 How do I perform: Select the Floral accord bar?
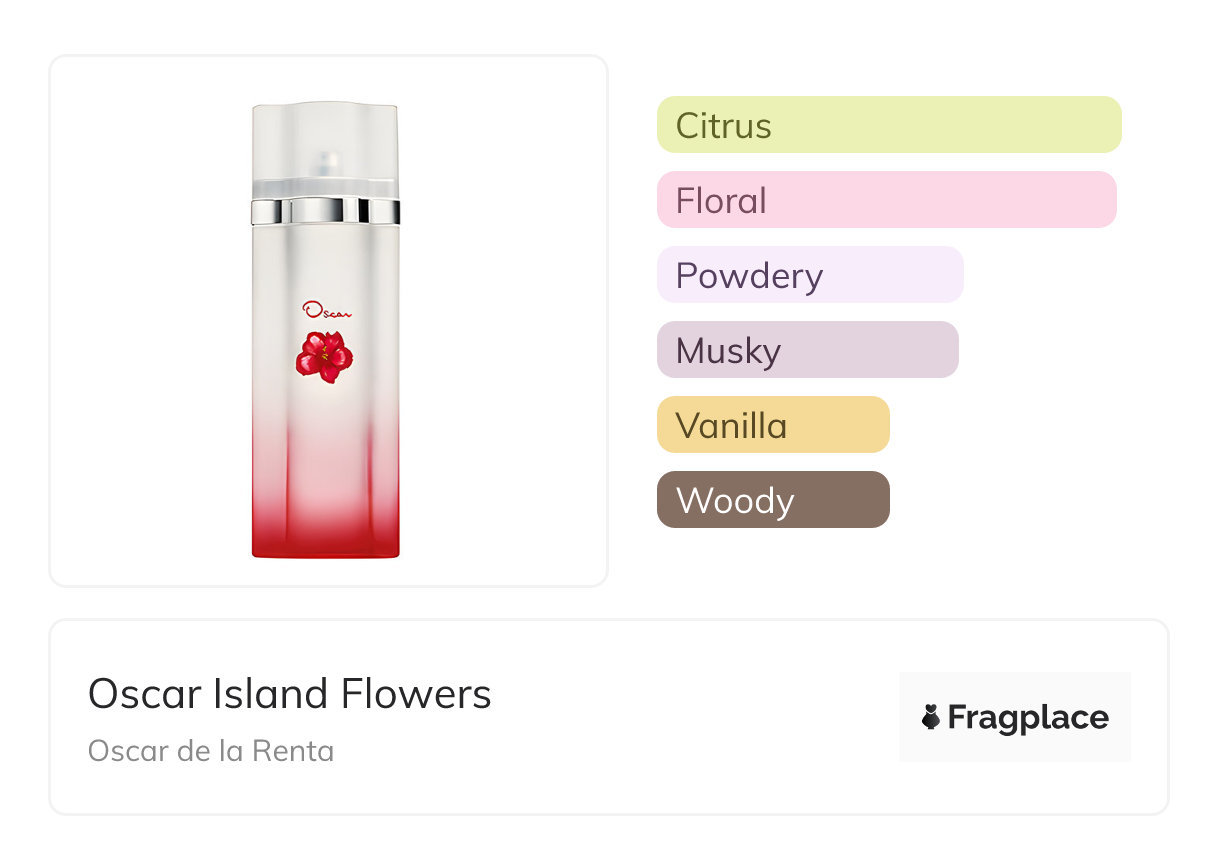coord(886,200)
